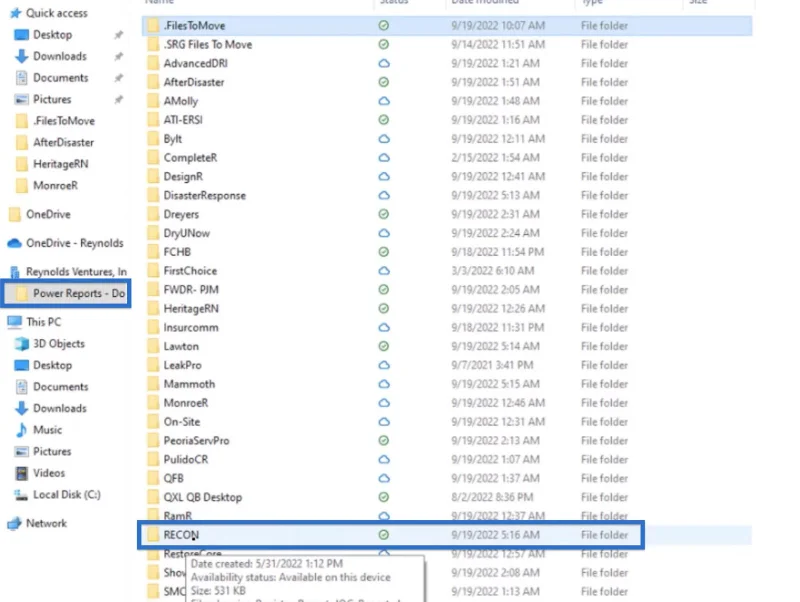This screenshot has height=602, width=800.
Task: Select OneDrive in navigation pane
Action: (40, 214)
